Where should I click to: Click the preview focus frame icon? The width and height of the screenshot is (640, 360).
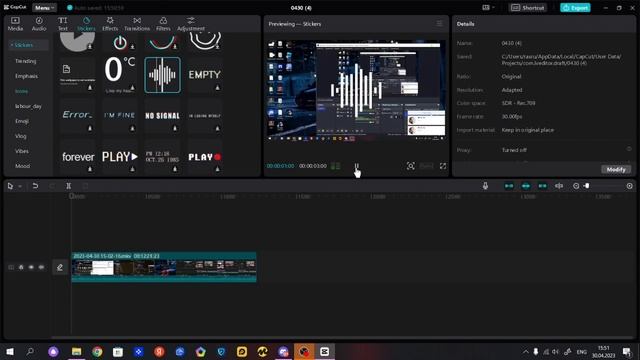tap(411, 166)
